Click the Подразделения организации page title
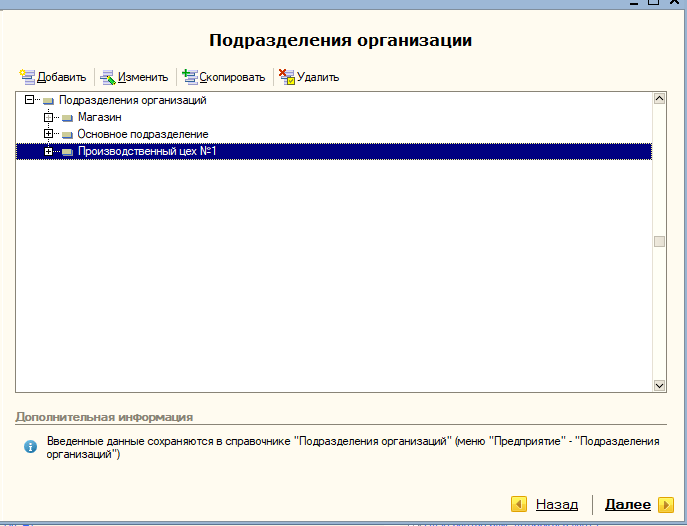The width and height of the screenshot is (687, 526). coord(340,40)
